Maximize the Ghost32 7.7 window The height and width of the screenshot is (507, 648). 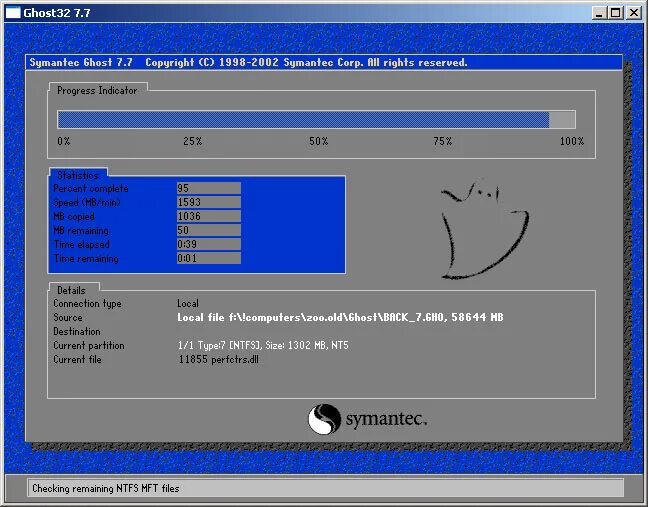tap(615, 13)
